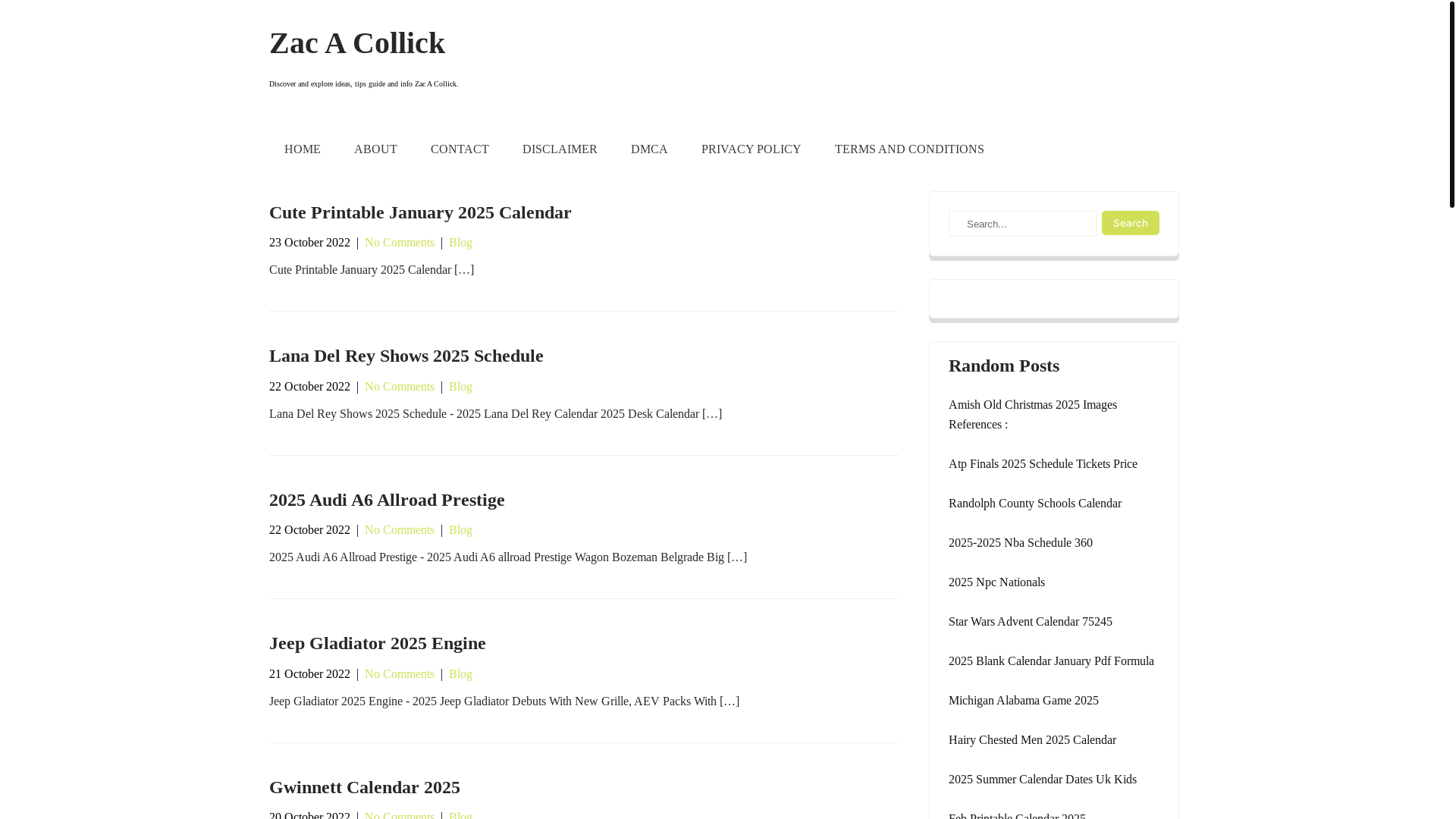Open the DMCA page
1456x819 pixels.
click(x=649, y=149)
